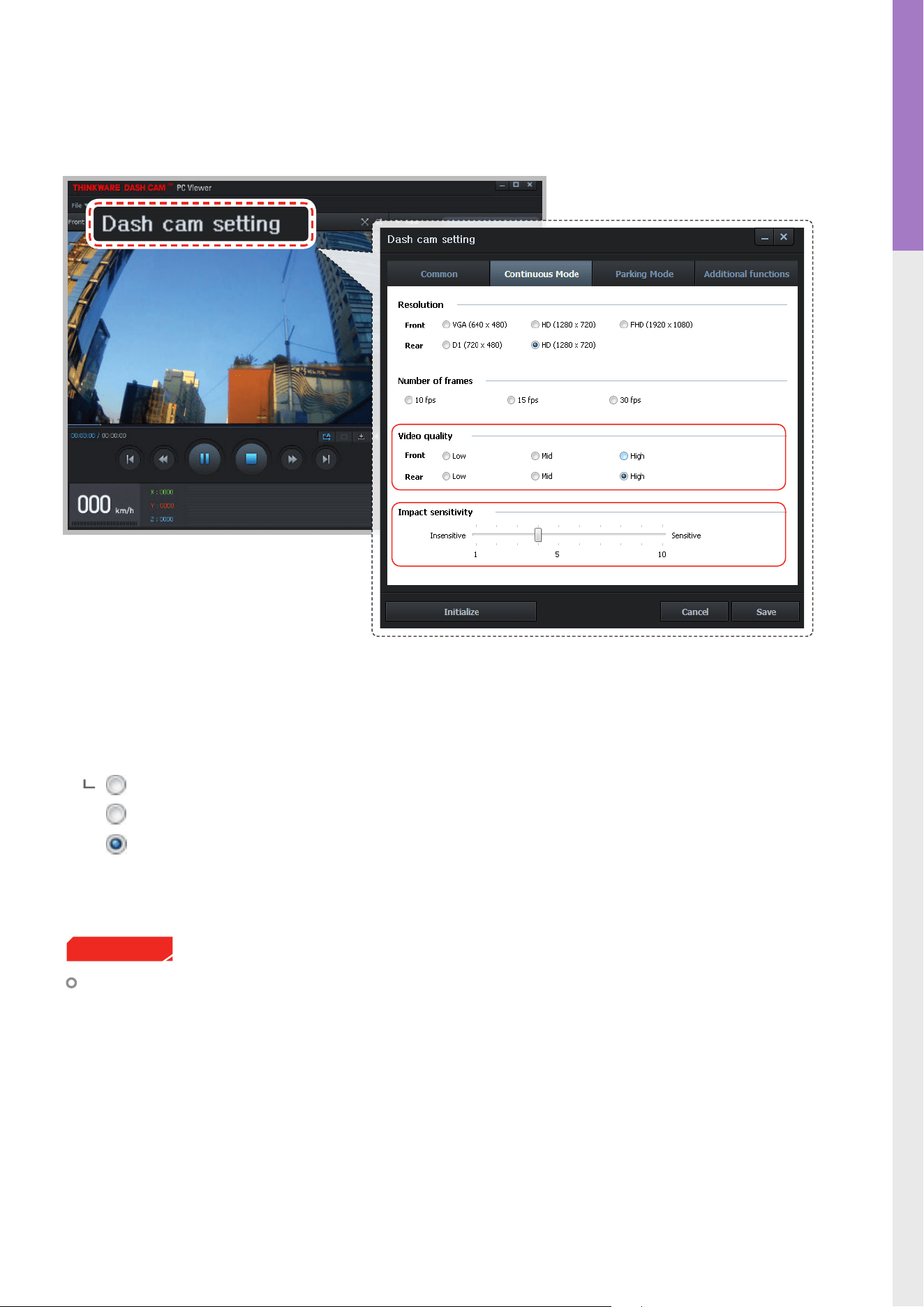
Task: Set Rear video quality to Mid
Action: coord(535,476)
